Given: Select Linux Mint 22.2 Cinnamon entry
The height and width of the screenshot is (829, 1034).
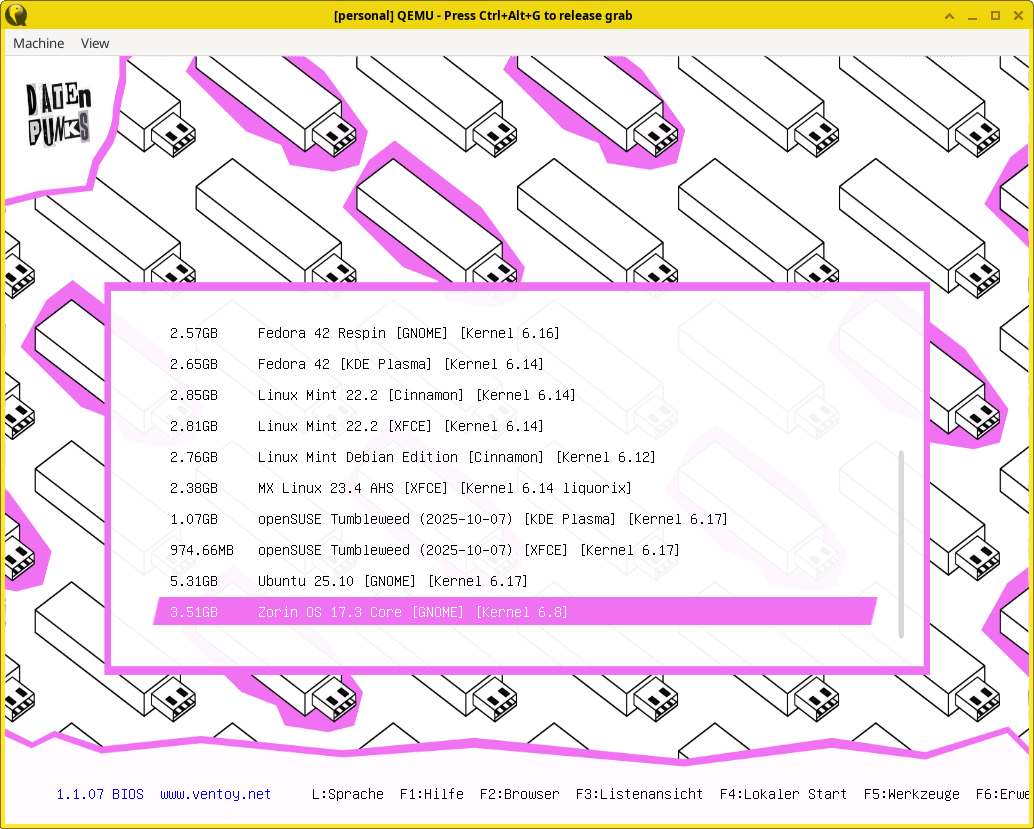Looking at the screenshot, I should point(416,395).
